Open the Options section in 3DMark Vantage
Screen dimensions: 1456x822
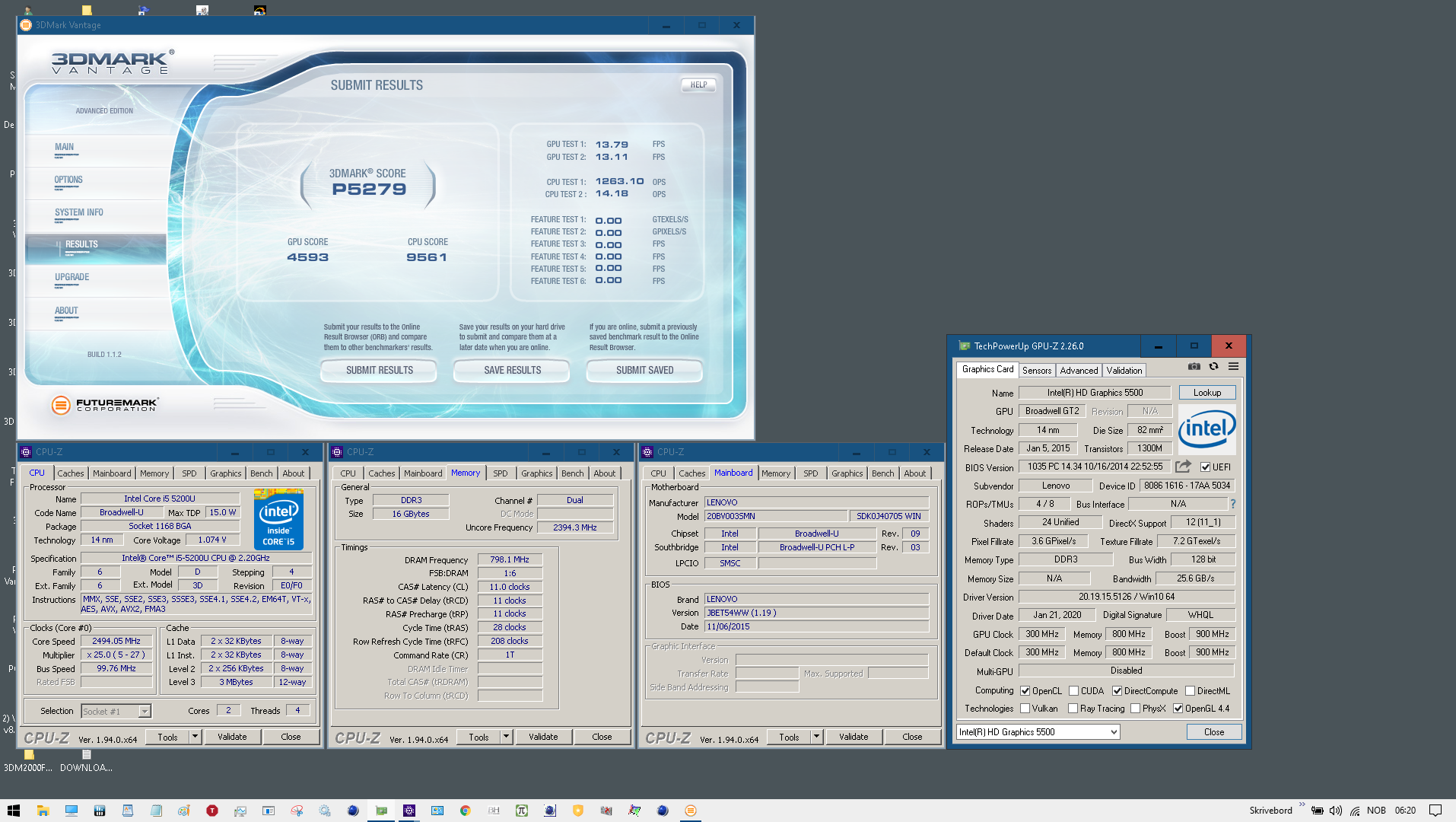68,180
